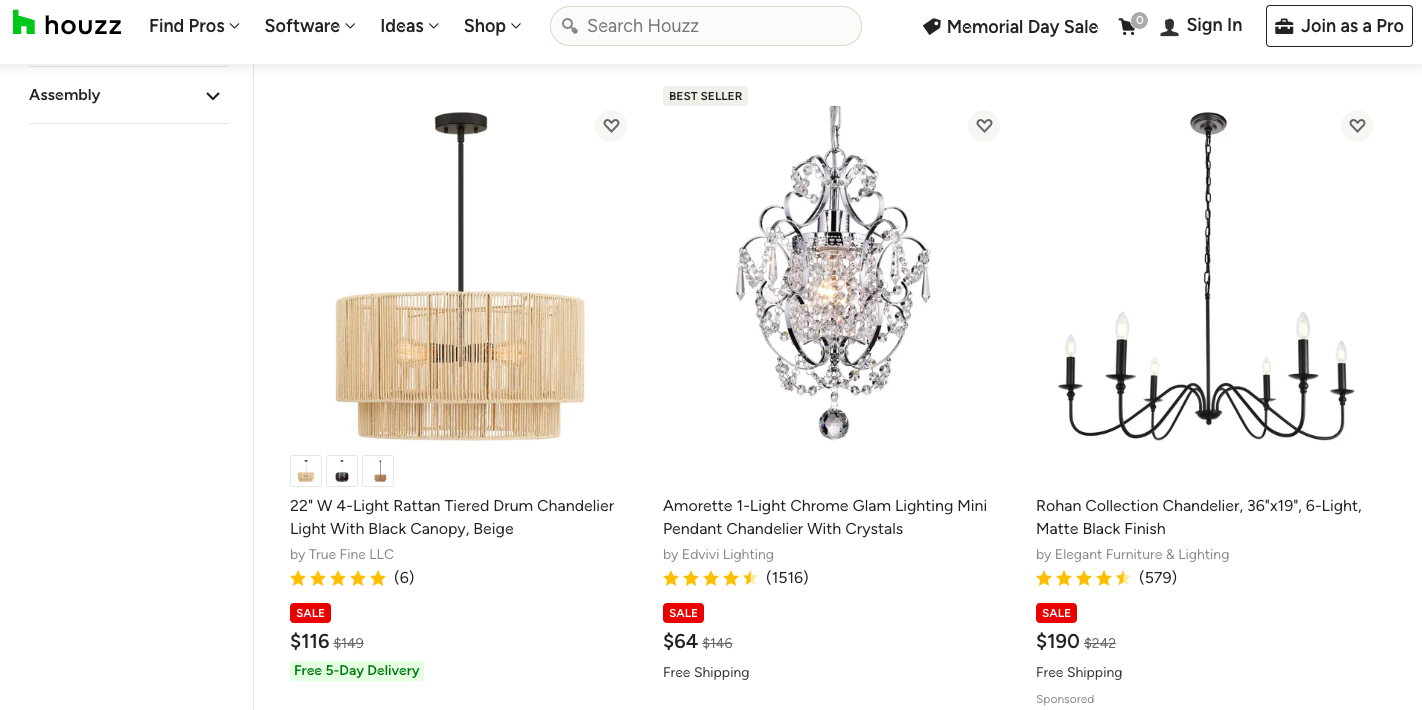This screenshot has width=1422, height=710.
Task: Favorite the Amorette Chrome pendant chandelier
Action: (x=984, y=126)
